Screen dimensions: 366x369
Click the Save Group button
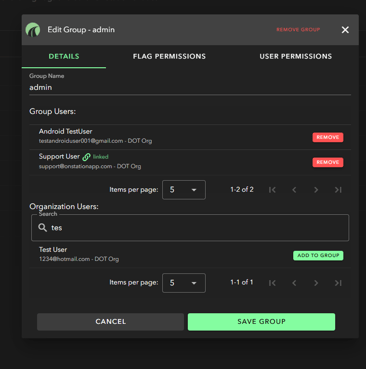click(x=261, y=322)
